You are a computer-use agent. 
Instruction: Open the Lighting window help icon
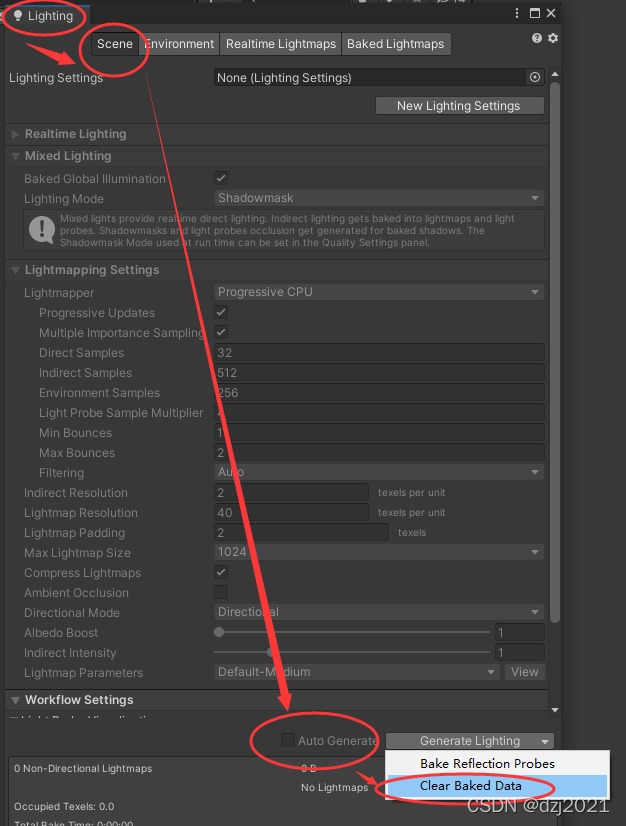click(x=536, y=38)
